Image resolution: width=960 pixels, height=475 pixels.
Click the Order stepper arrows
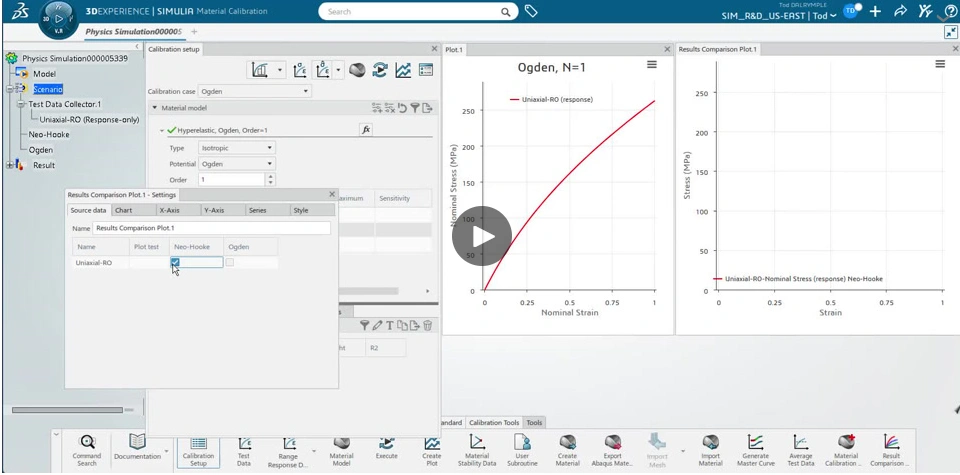(270, 180)
